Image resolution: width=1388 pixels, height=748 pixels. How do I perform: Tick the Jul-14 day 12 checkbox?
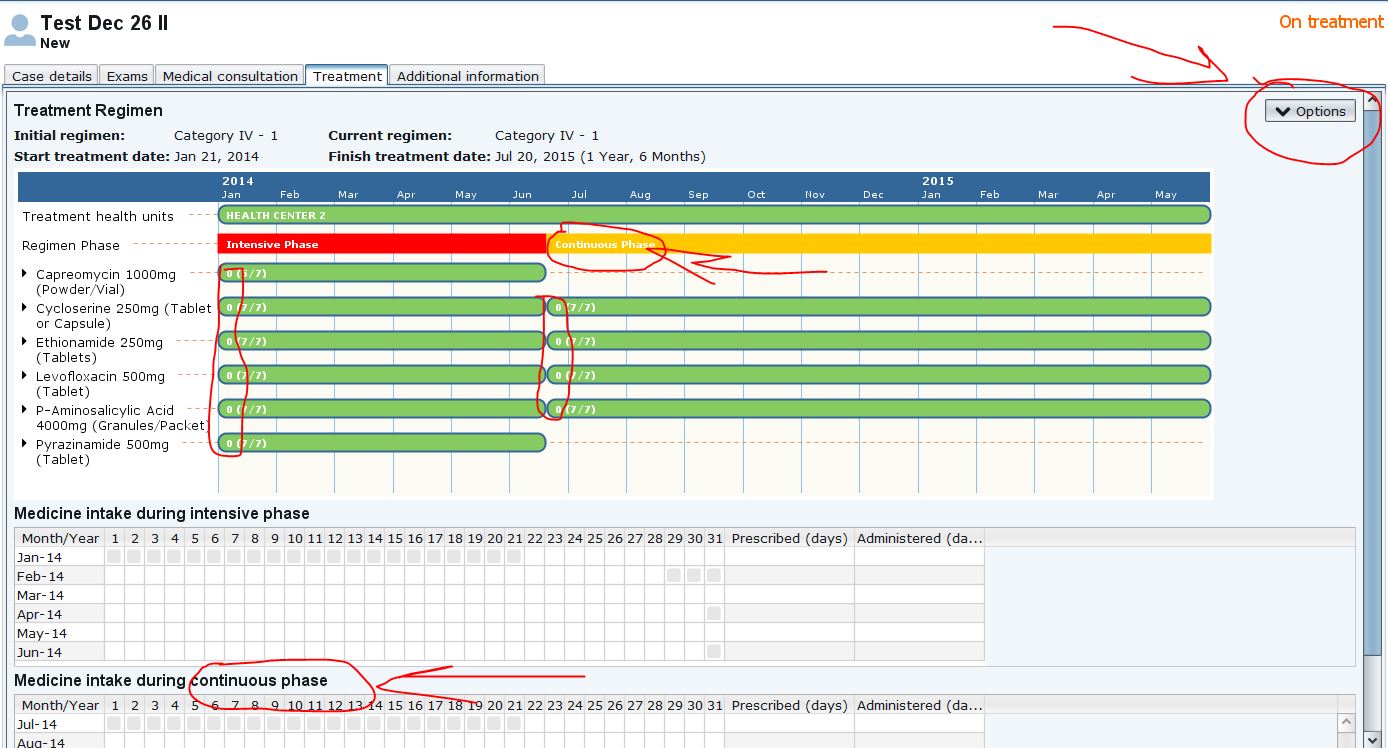coord(334,724)
